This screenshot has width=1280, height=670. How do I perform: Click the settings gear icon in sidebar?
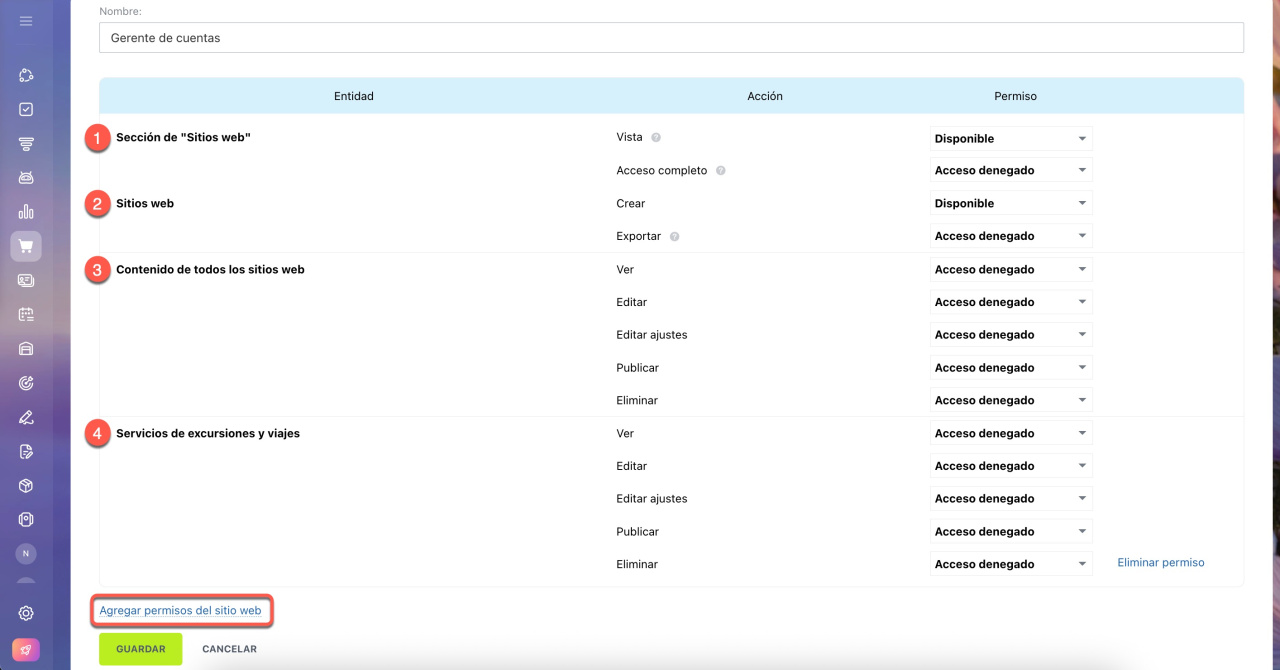(x=26, y=613)
